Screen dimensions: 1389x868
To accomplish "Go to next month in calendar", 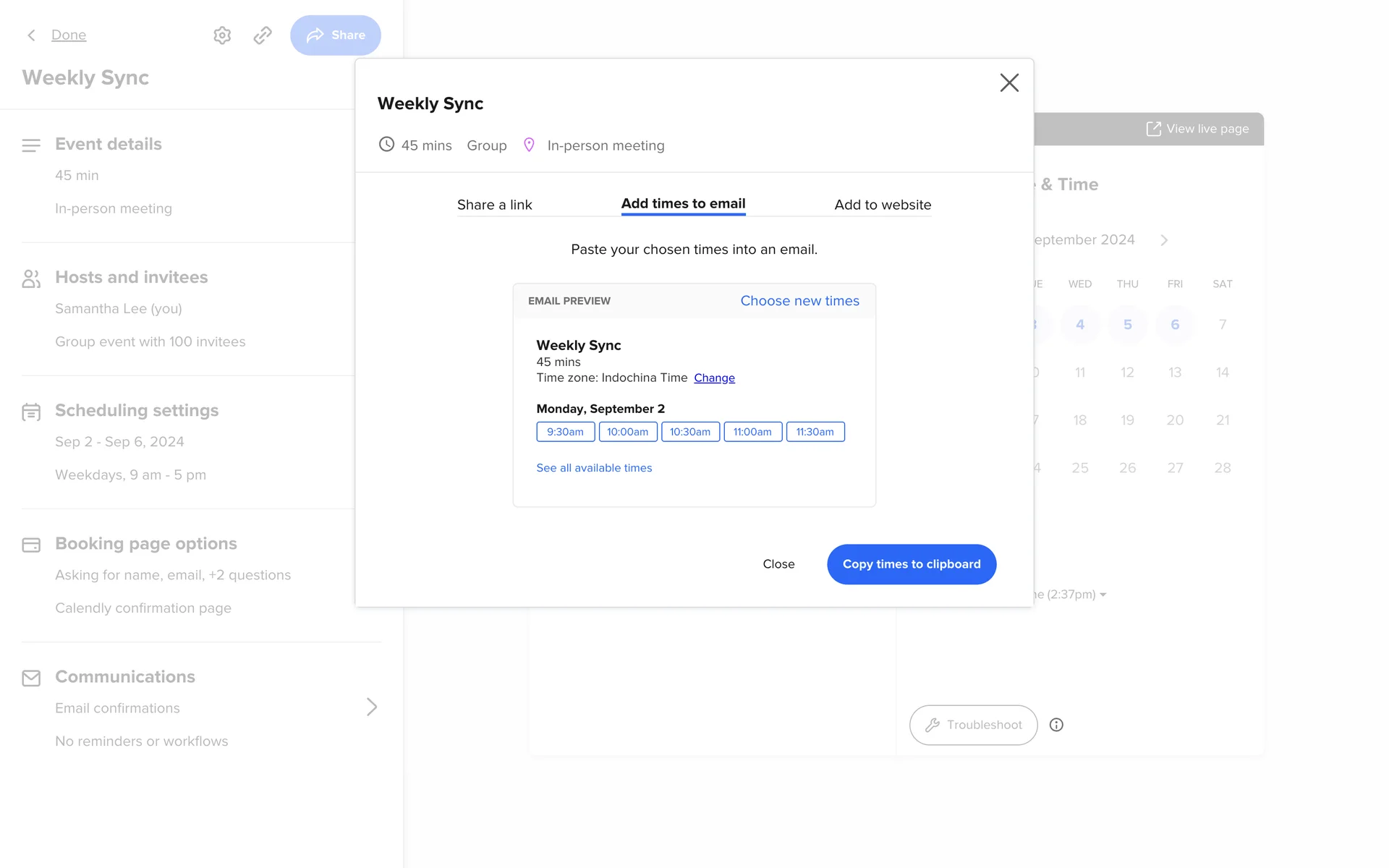I will pos(1164,240).
